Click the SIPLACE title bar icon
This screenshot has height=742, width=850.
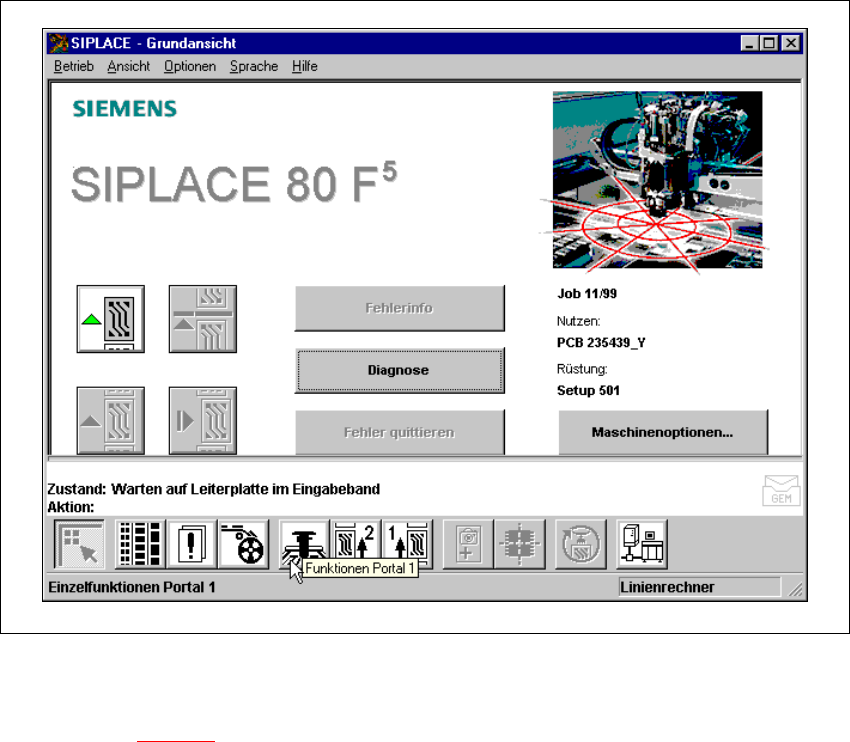click(x=58, y=43)
